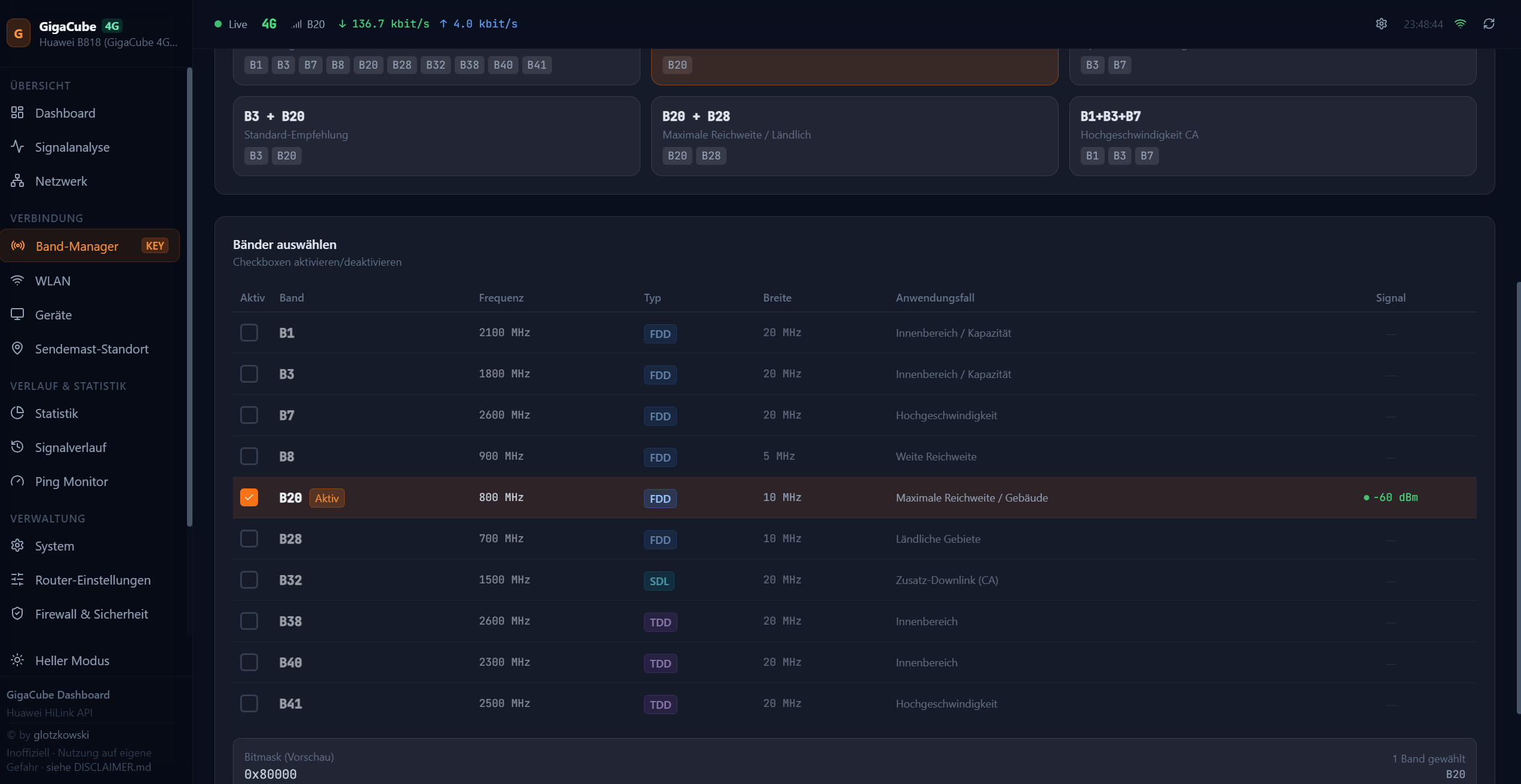
Task: Click the green wifi status icon
Action: pyautogui.click(x=1460, y=24)
